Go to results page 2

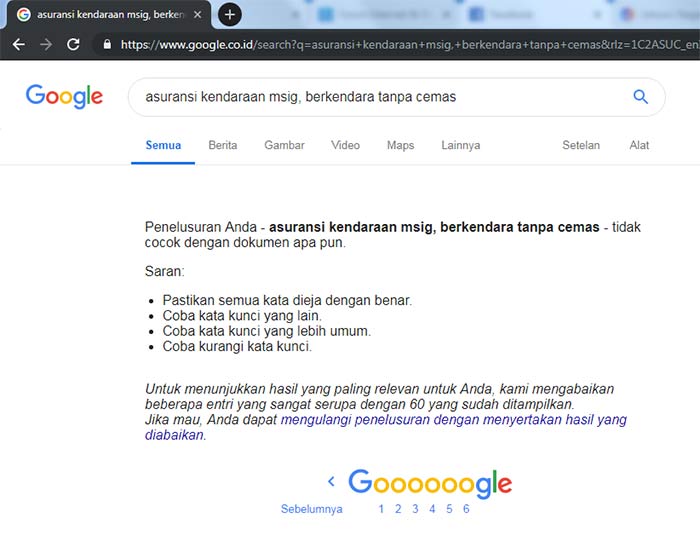[x=398, y=509]
